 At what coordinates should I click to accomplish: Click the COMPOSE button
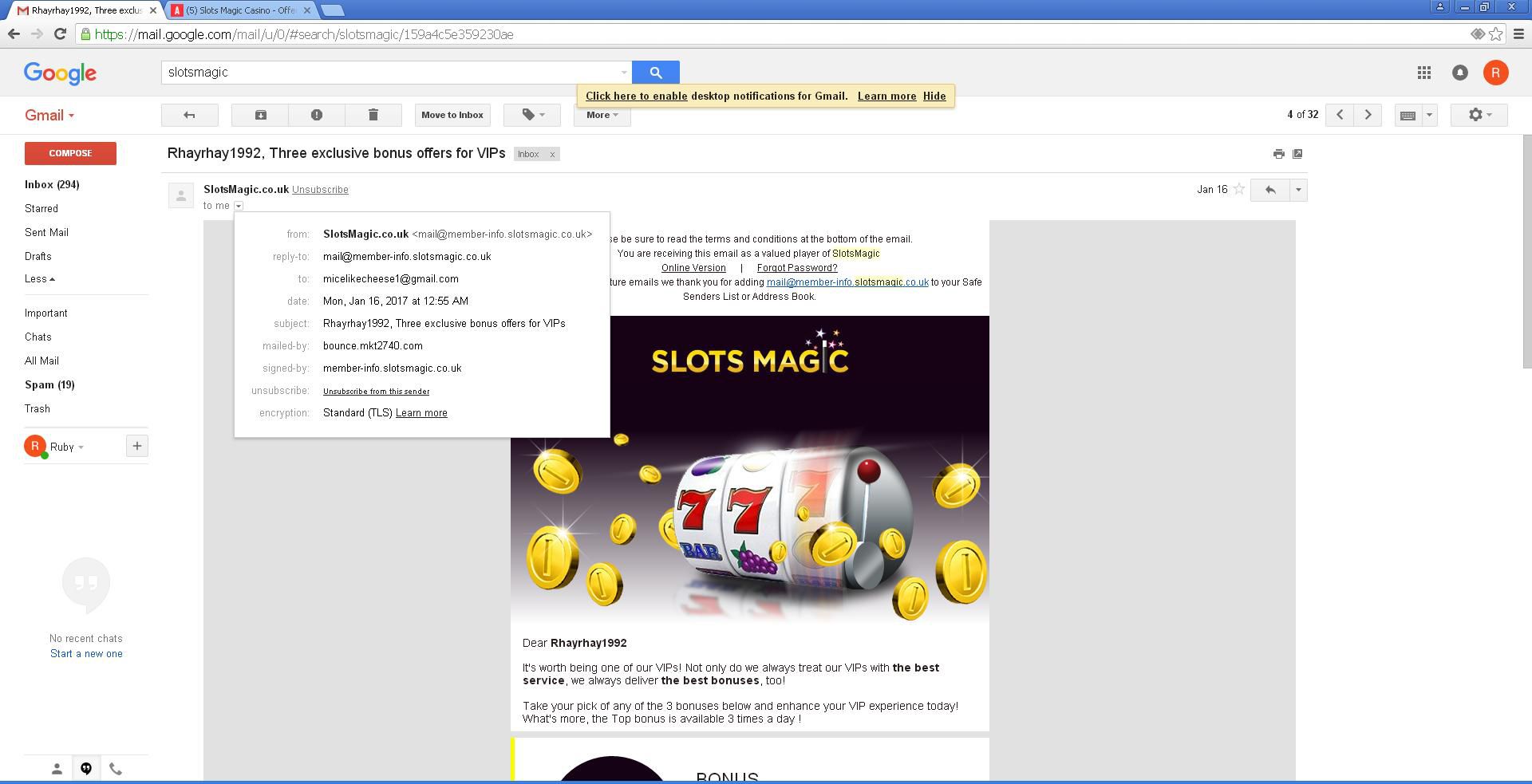click(70, 153)
